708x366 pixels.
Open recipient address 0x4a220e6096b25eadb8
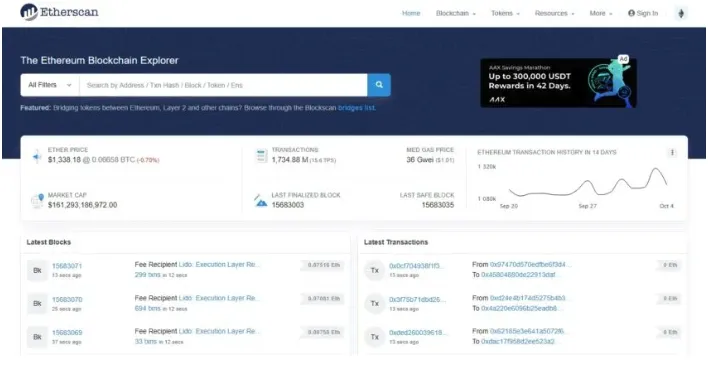click(x=522, y=309)
